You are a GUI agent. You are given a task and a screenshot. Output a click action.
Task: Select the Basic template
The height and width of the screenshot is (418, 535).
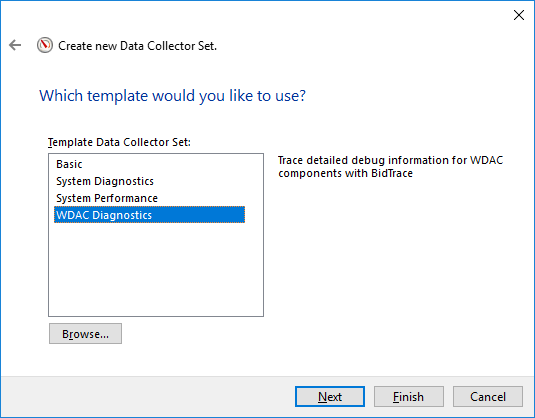[x=149, y=164]
